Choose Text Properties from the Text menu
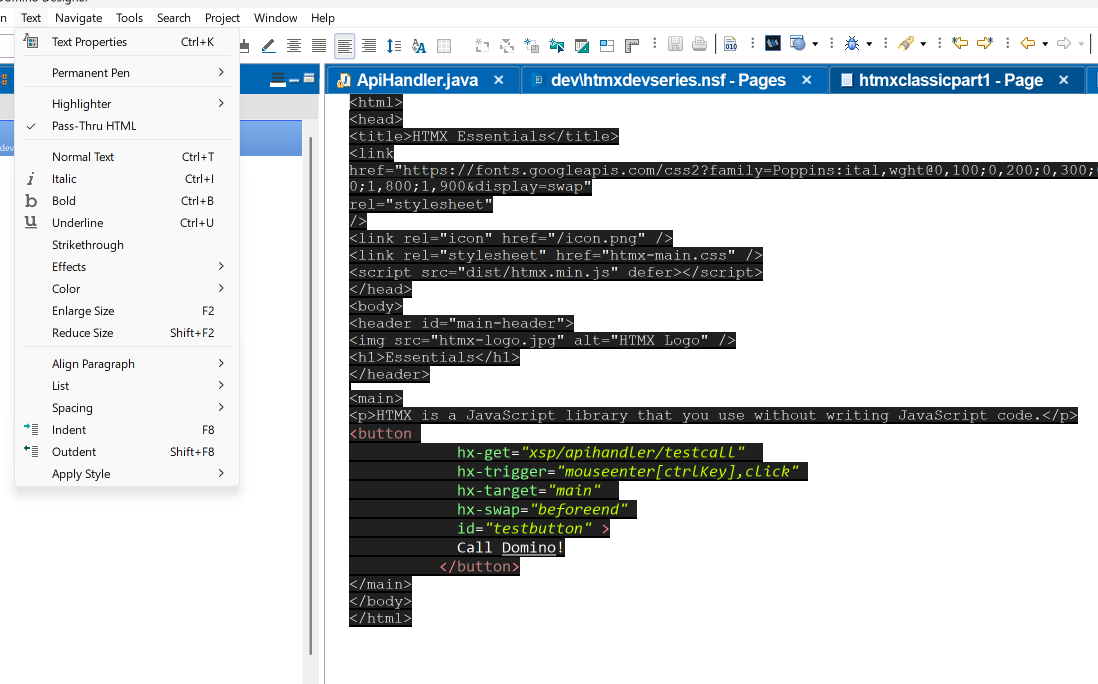This screenshot has width=1098, height=684. click(x=89, y=42)
